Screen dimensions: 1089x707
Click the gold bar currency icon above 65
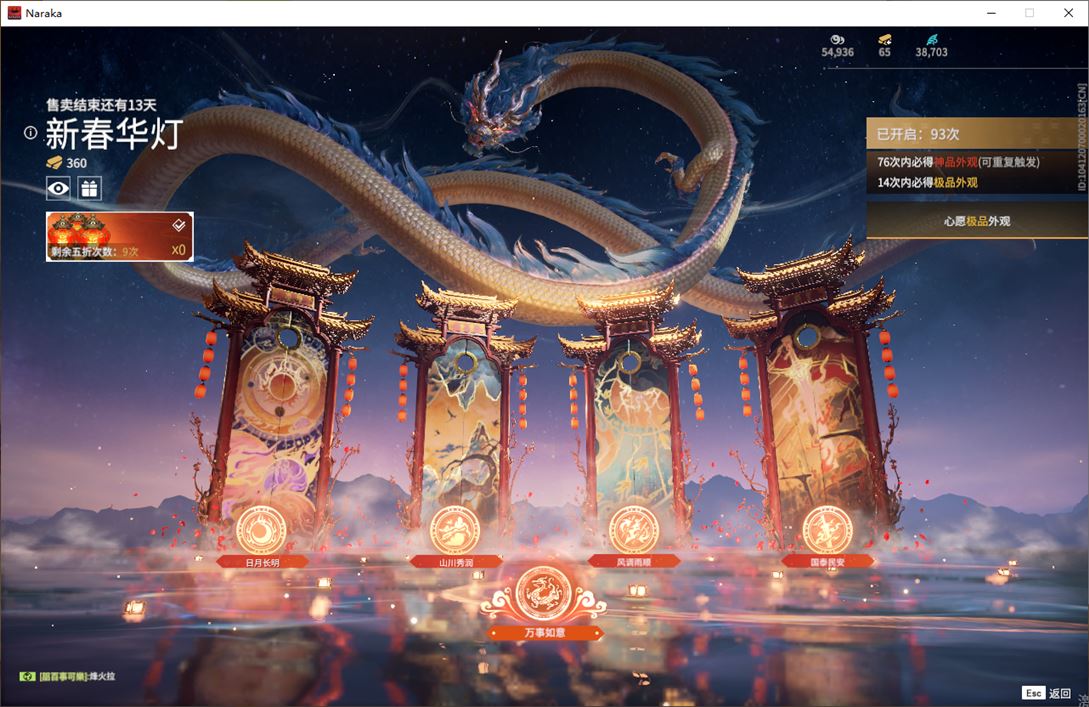click(x=884, y=40)
